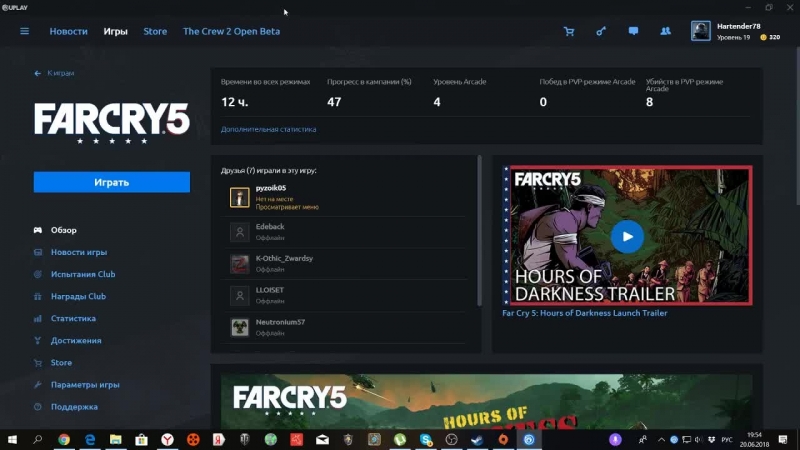Open Microsoft Edge from the taskbar

click(x=90, y=439)
